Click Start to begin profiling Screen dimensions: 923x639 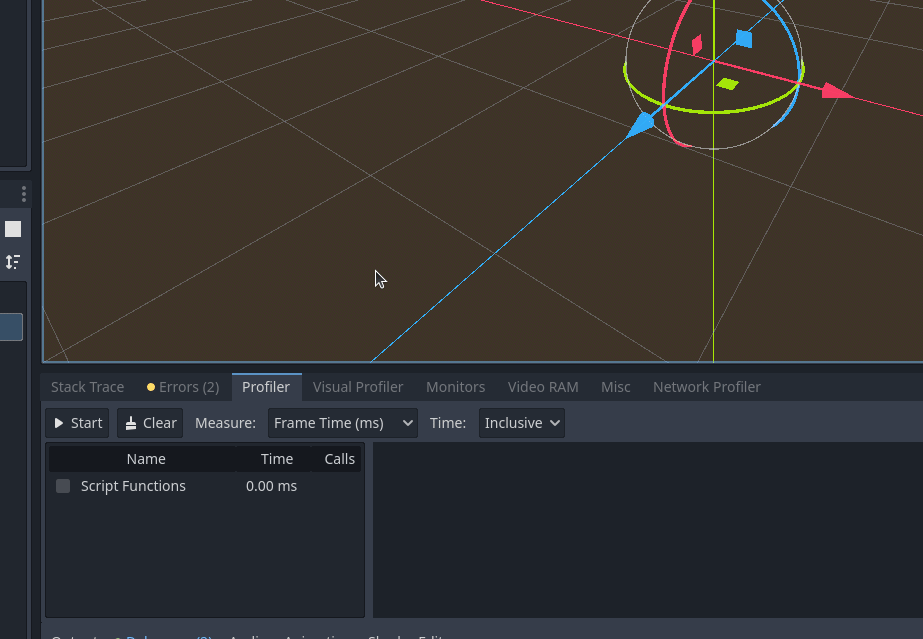tap(76, 422)
